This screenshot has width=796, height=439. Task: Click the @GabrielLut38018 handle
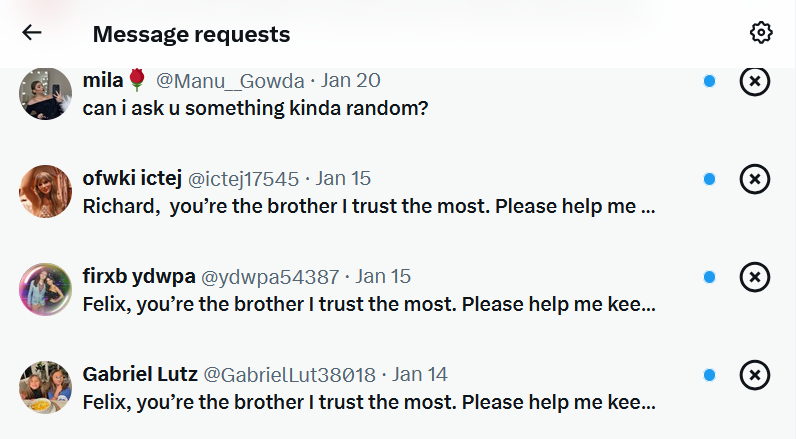(x=290, y=375)
